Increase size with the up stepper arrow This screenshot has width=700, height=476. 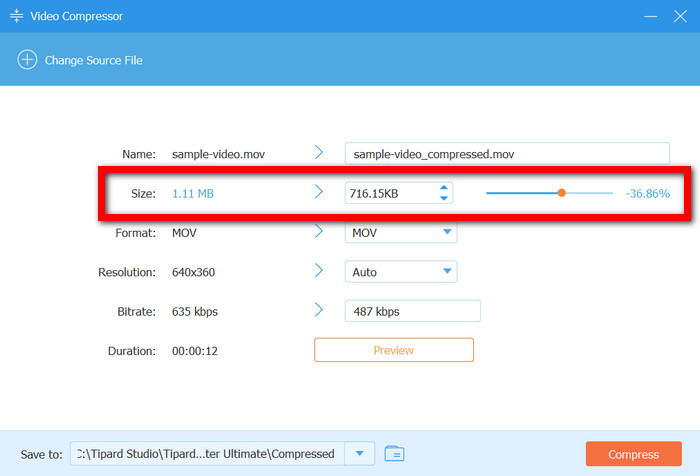(444, 187)
